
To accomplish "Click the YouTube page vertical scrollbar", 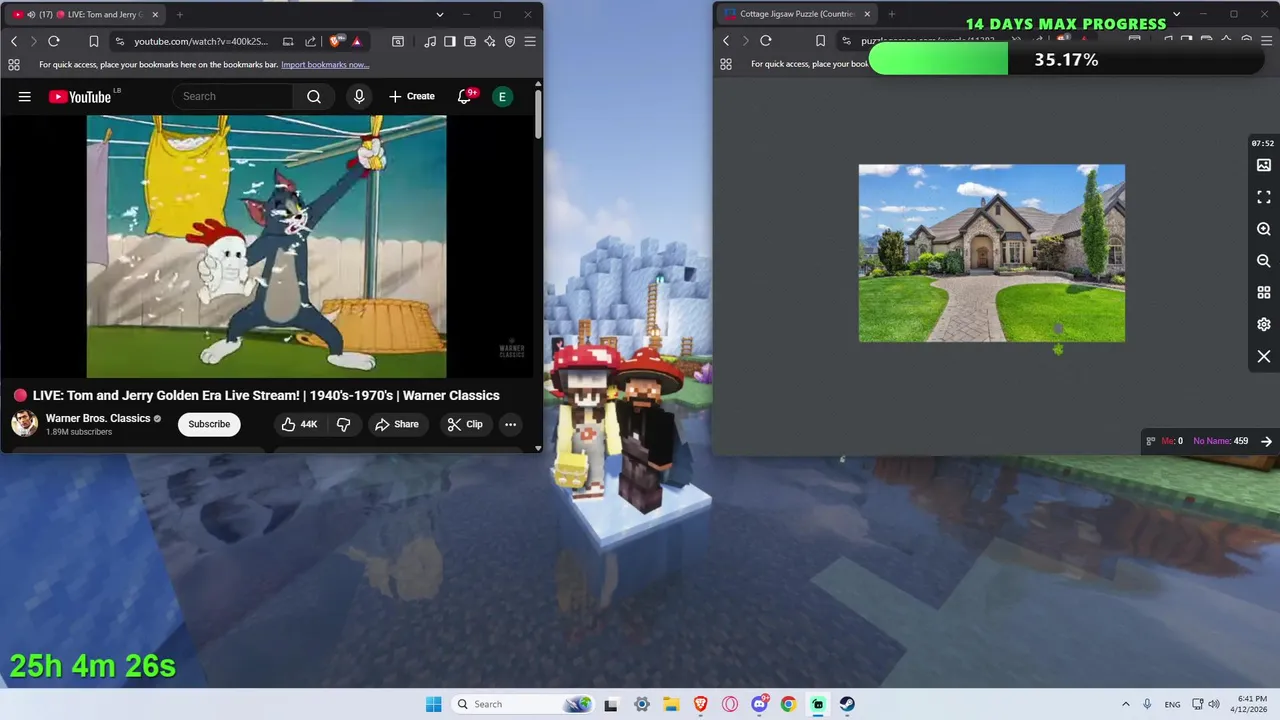I will pyautogui.click(x=538, y=114).
